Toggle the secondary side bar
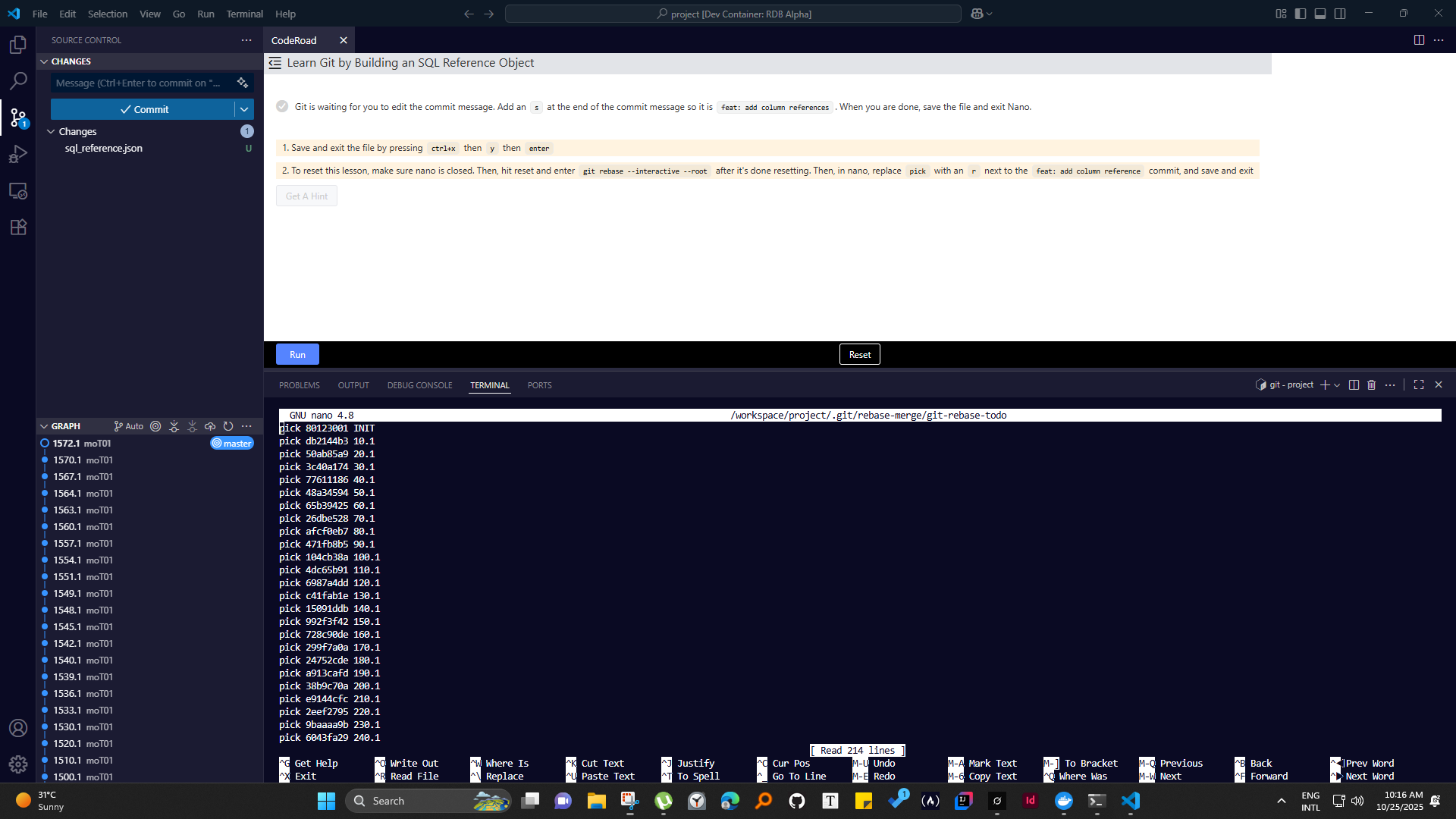The width and height of the screenshot is (1456, 819). click(1340, 14)
